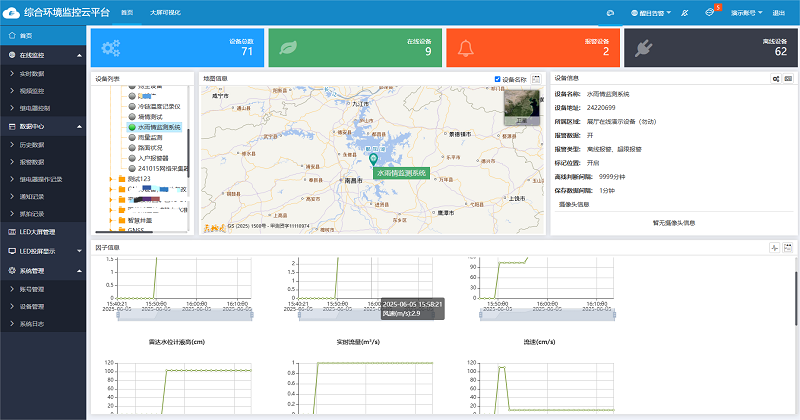Click the 卫星 satellite map thumbnail
The width and height of the screenshot is (800, 420).
click(x=520, y=106)
